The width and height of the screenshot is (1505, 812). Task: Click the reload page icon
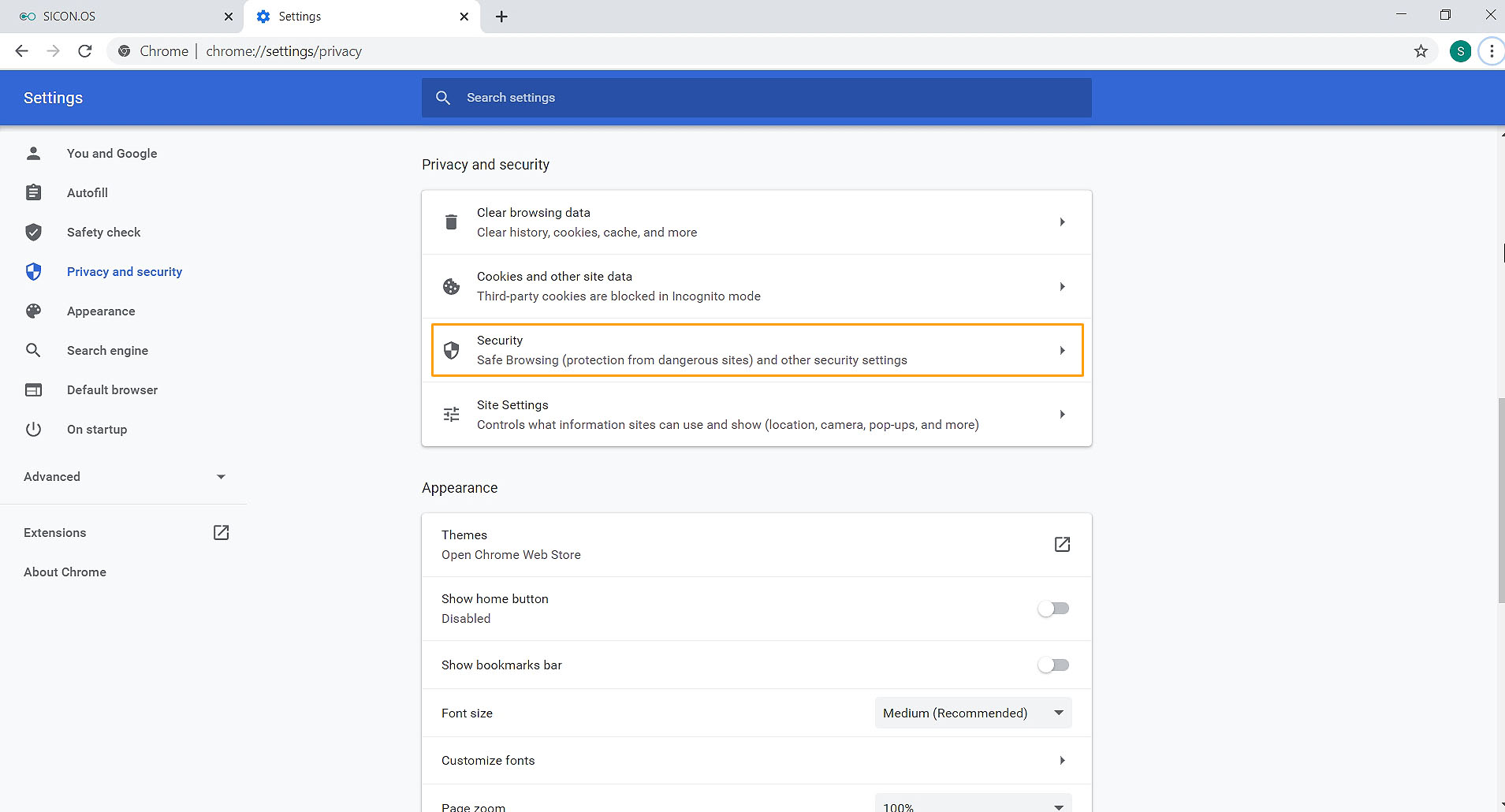(85, 51)
